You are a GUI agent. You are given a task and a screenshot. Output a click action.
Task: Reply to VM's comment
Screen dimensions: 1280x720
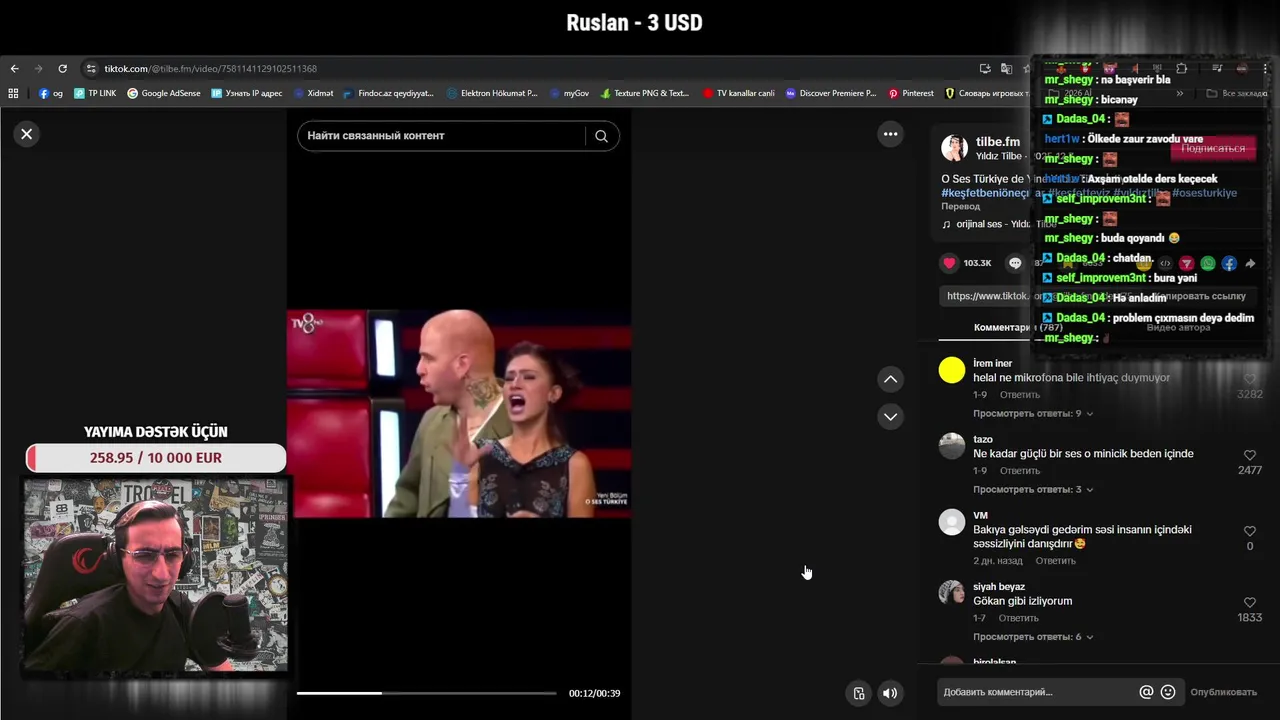[x=1055, y=561]
